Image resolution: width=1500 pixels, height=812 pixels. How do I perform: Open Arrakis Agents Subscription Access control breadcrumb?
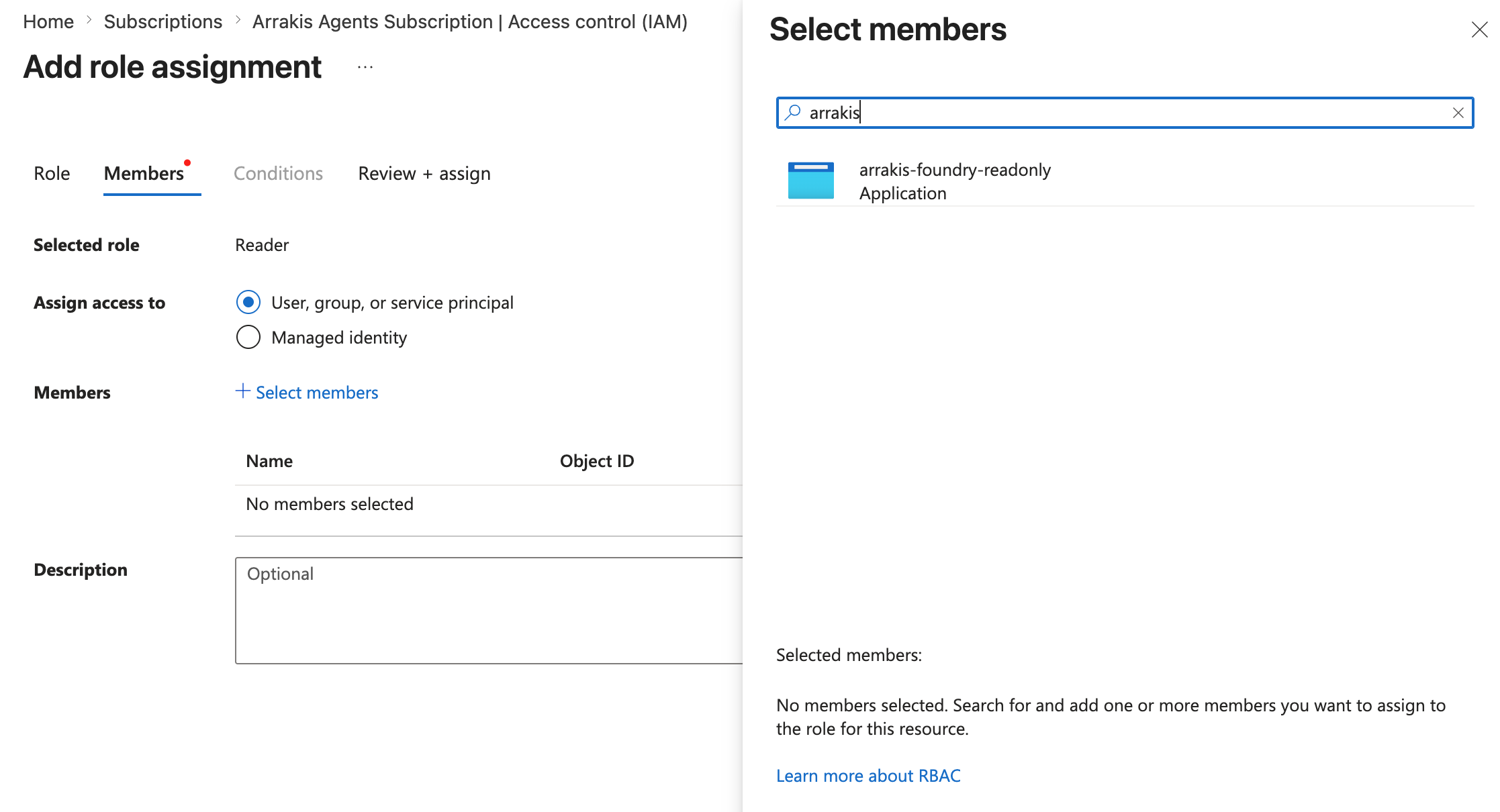pos(470,21)
